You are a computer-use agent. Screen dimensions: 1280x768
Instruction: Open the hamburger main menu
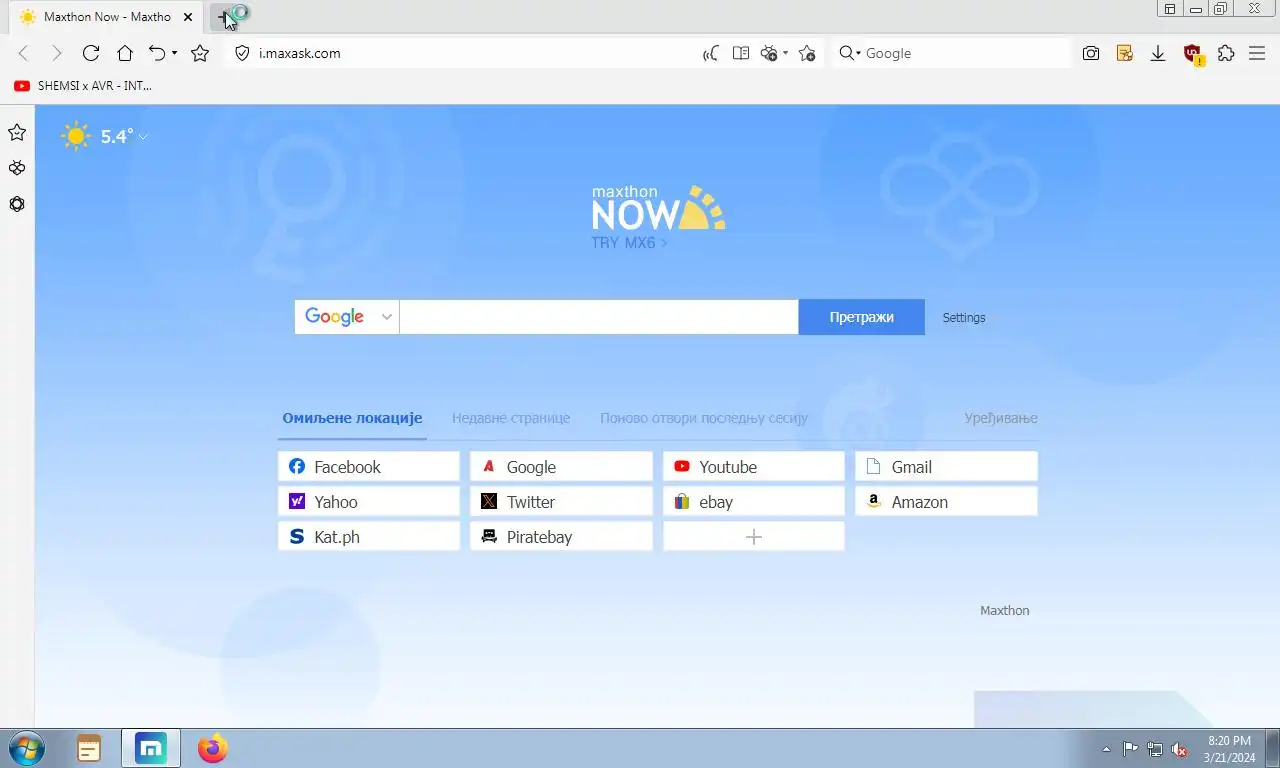(x=1257, y=53)
